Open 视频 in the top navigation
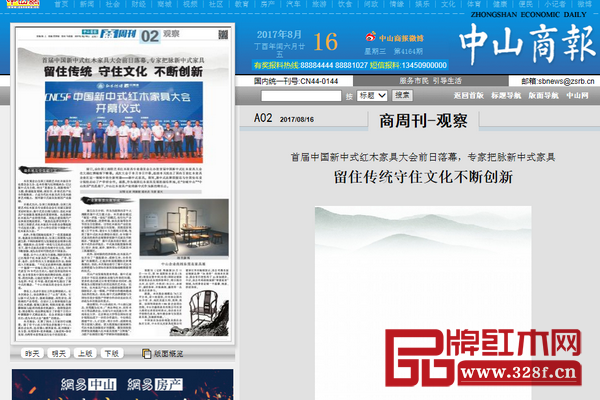The image size is (600, 400). pos(190,4)
